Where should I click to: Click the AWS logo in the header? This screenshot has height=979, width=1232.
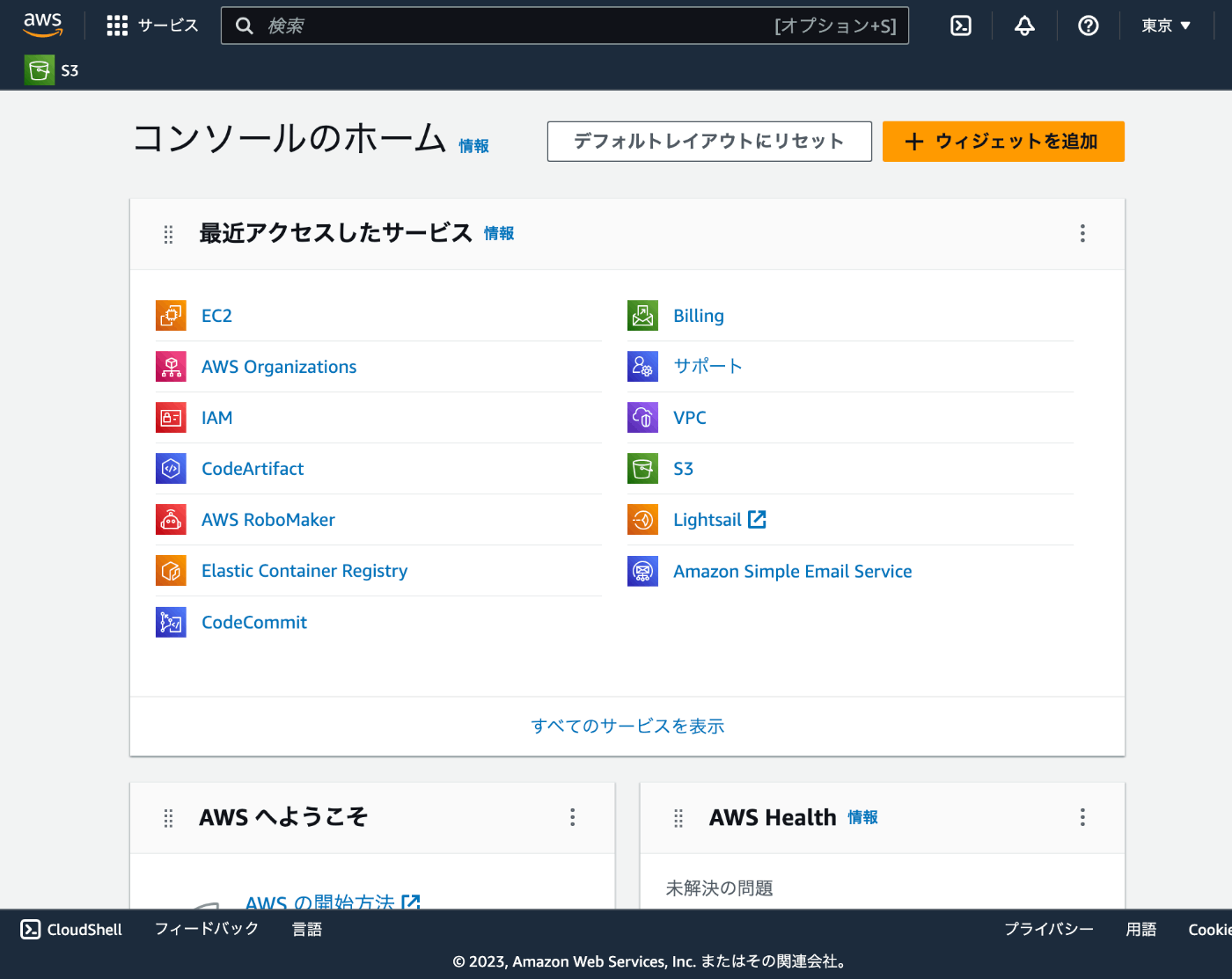[43, 25]
